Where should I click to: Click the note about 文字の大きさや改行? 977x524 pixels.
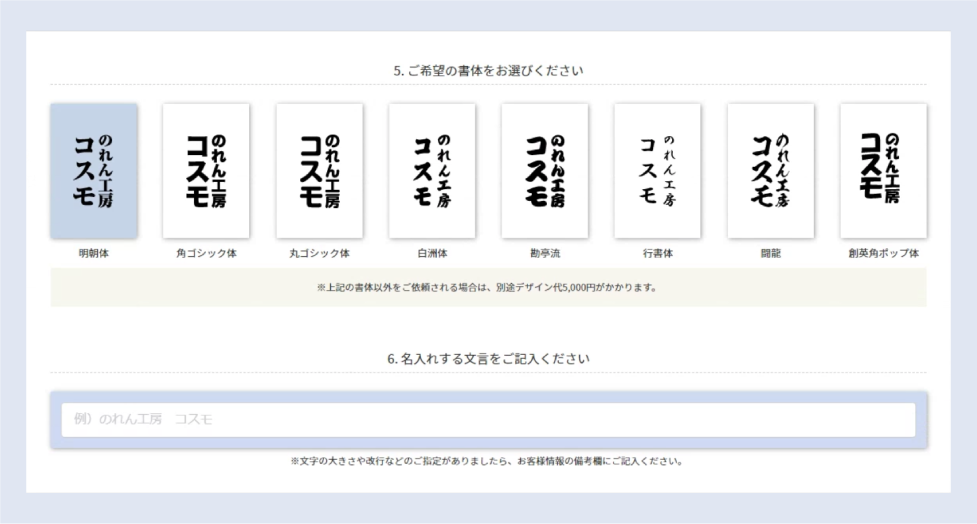click(487, 462)
